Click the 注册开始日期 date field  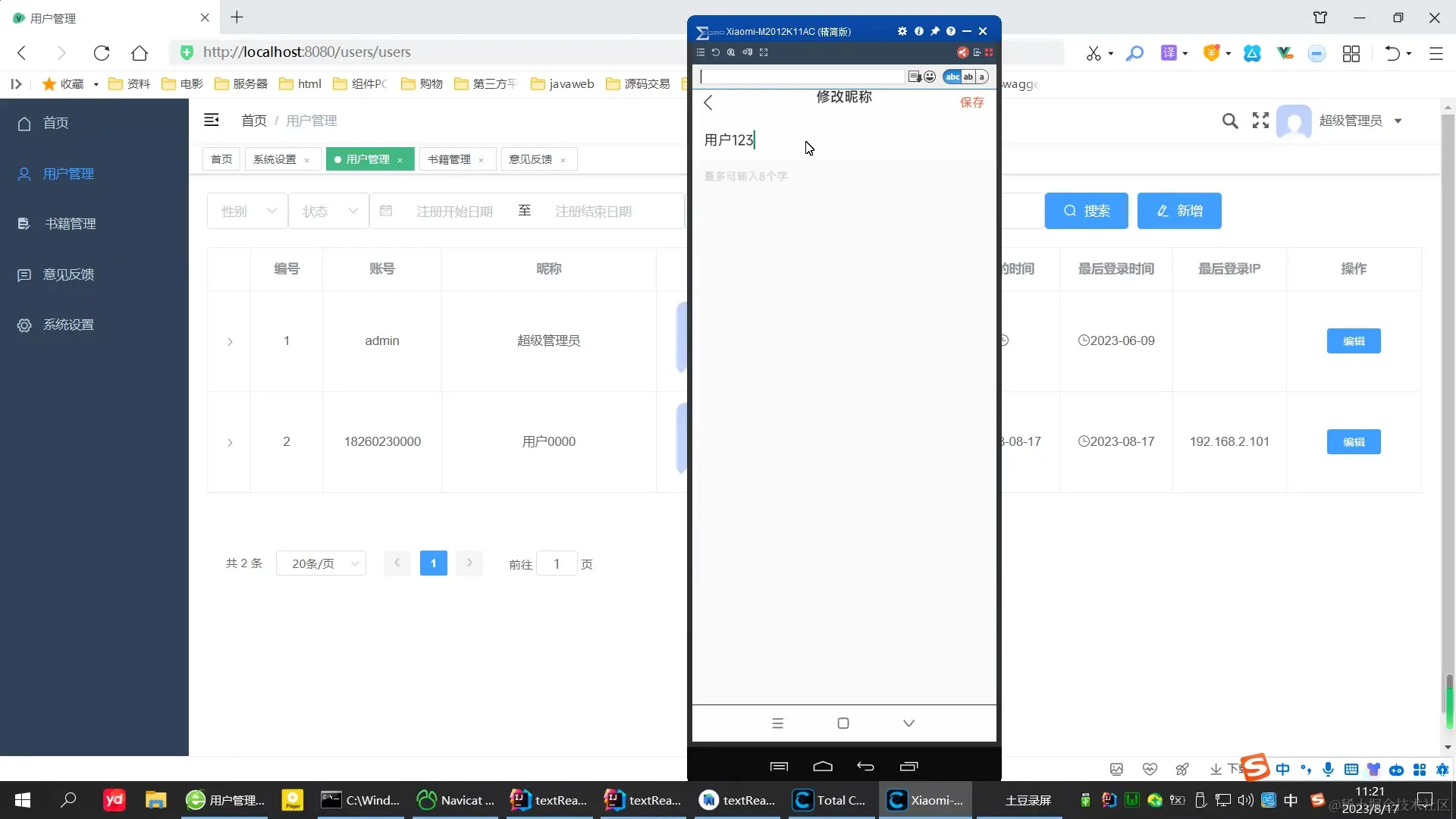(x=453, y=212)
